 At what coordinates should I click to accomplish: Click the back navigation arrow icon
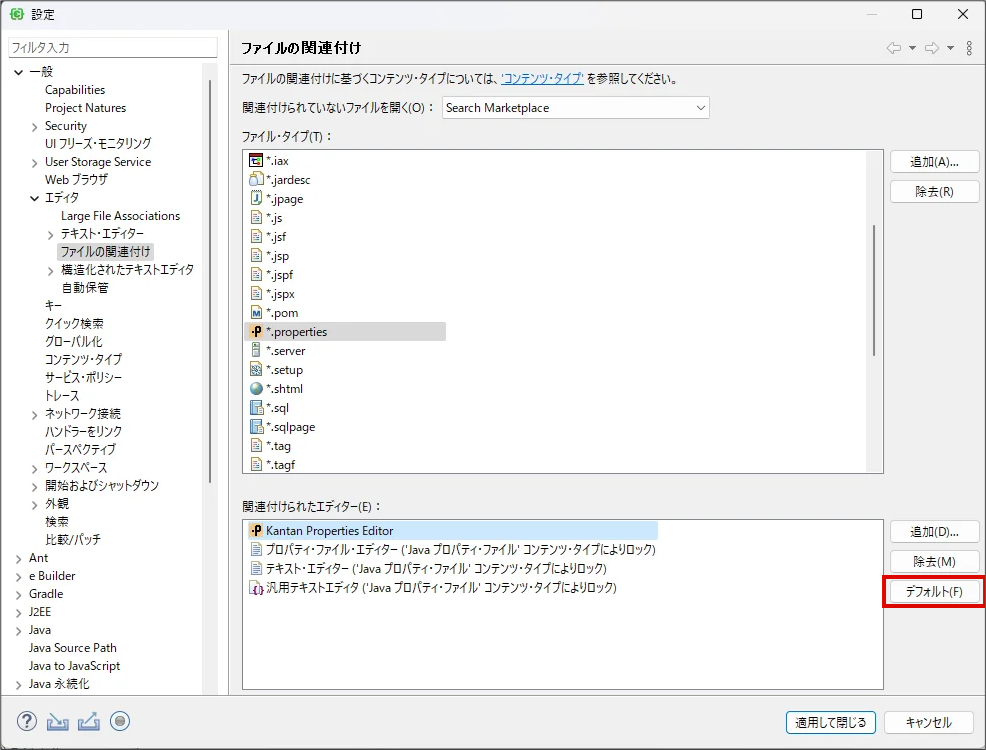coord(894,48)
